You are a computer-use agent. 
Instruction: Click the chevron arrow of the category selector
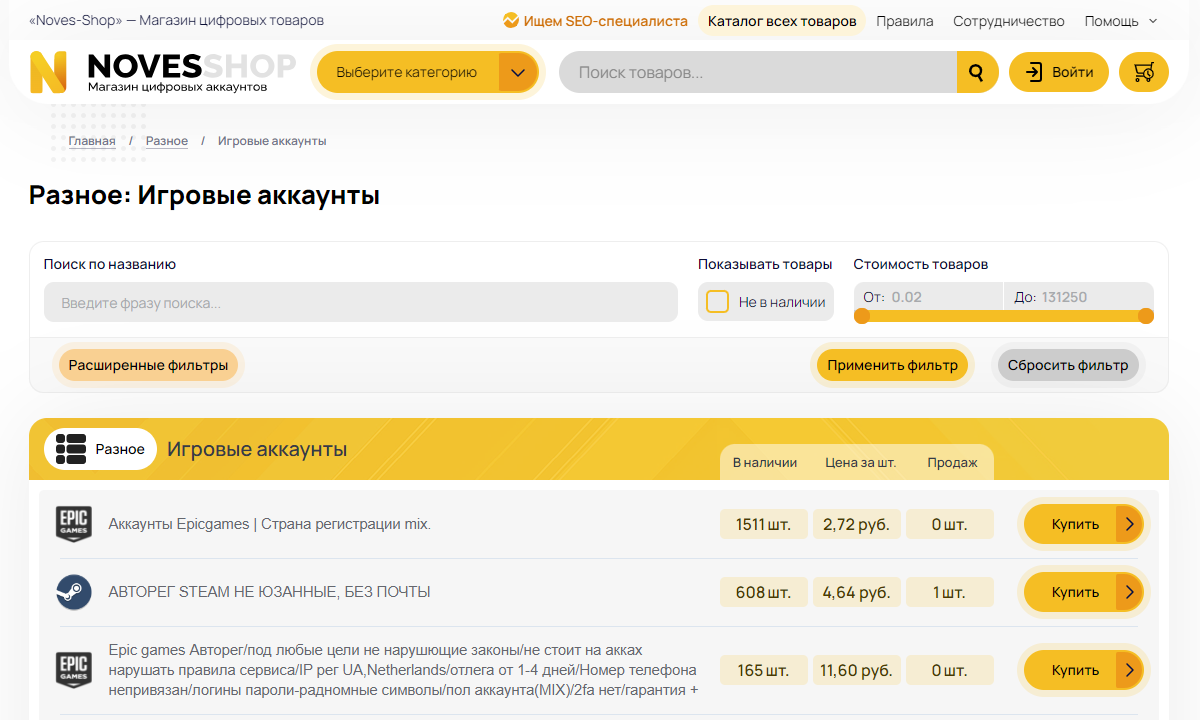(518, 72)
